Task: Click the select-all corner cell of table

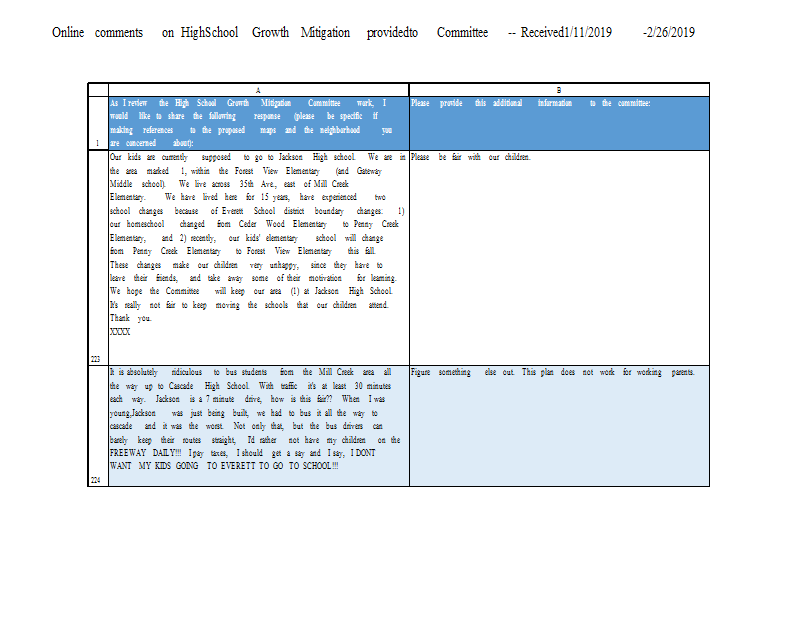Action: pos(98,90)
